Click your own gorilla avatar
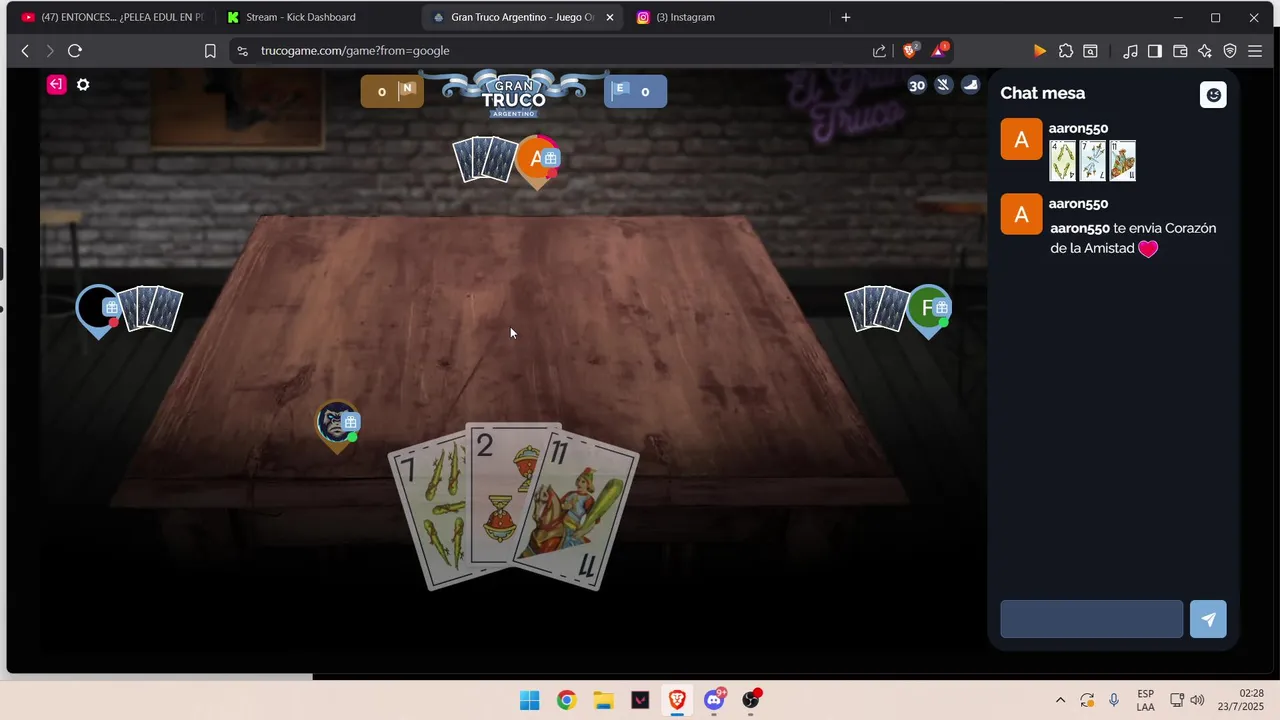Viewport: 1280px width, 720px height. 337,424
